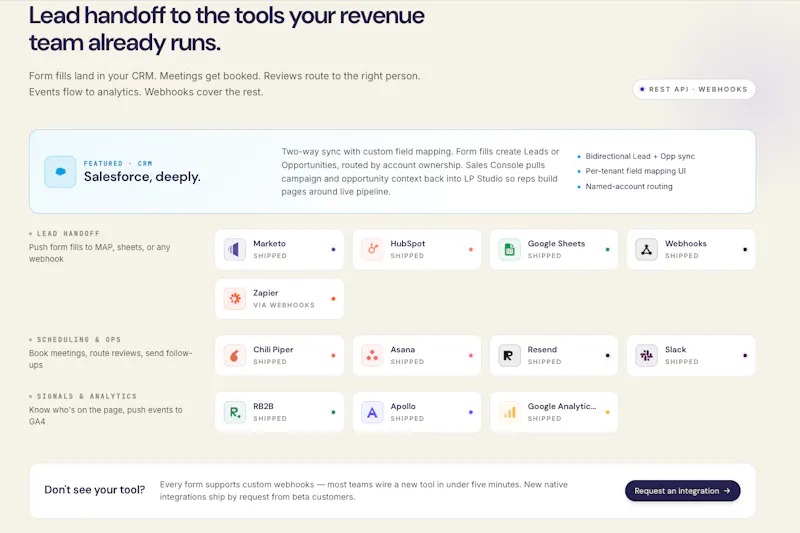The width and height of the screenshot is (800, 533).
Task: Click the Webhooks triangle icon
Action: (x=646, y=249)
